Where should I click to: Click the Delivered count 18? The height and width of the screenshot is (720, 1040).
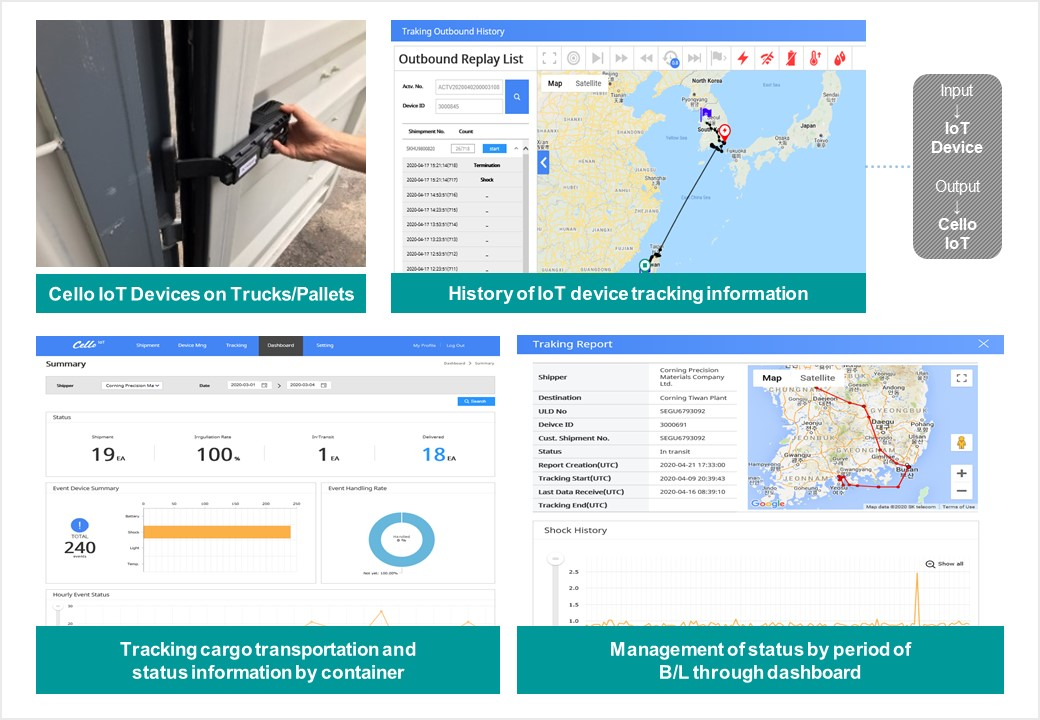click(x=434, y=454)
